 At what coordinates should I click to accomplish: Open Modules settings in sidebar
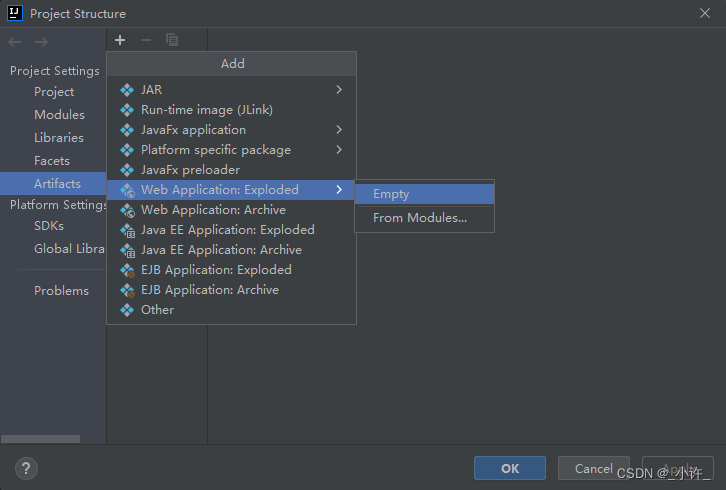pos(53,114)
